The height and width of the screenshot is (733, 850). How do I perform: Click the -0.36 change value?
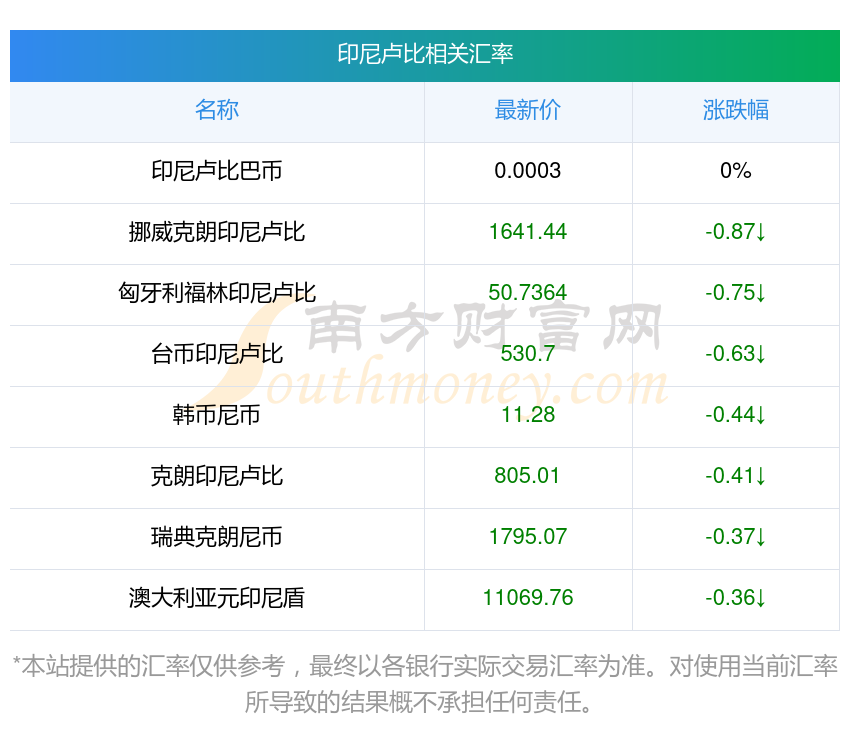pyautogui.click(x=736, y=598)
